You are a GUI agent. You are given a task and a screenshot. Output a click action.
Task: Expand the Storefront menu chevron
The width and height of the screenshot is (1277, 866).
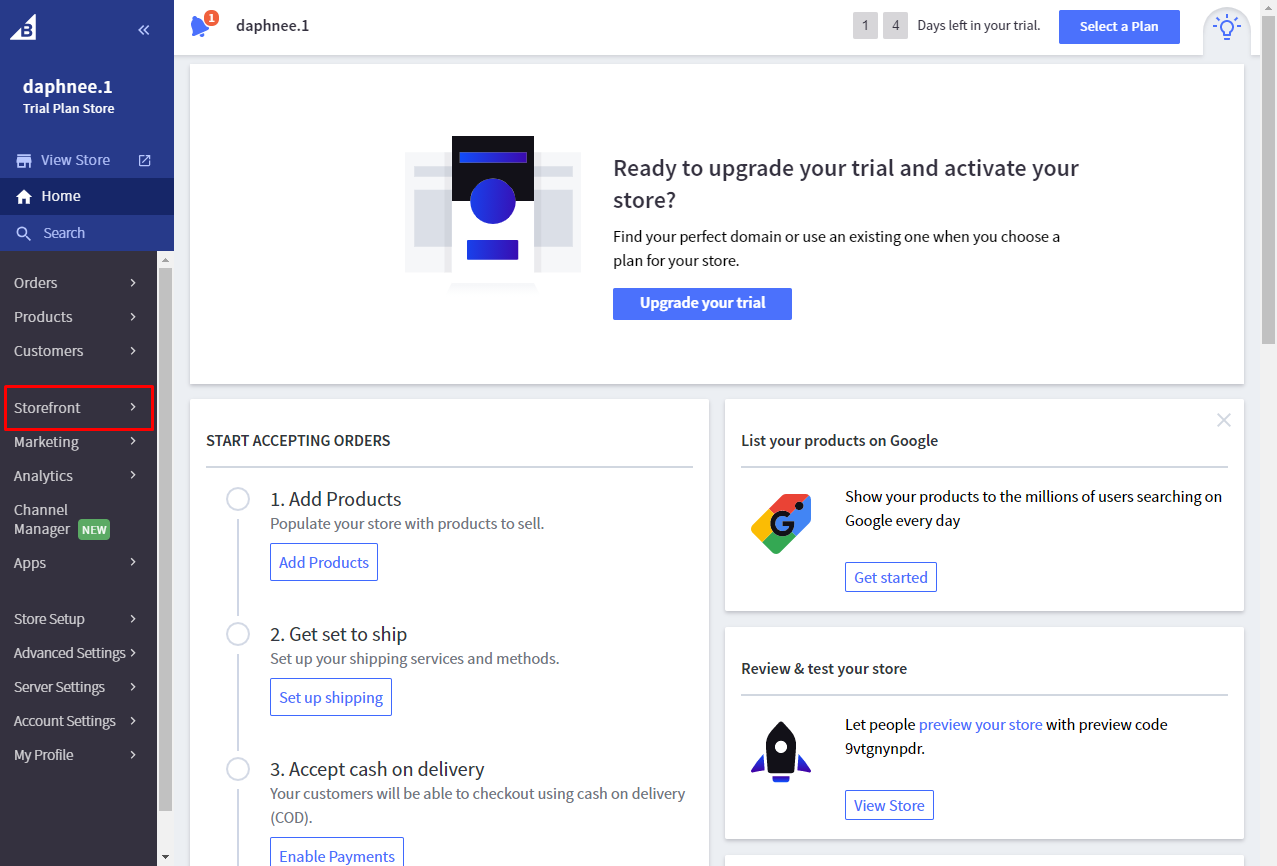(133, 407)
